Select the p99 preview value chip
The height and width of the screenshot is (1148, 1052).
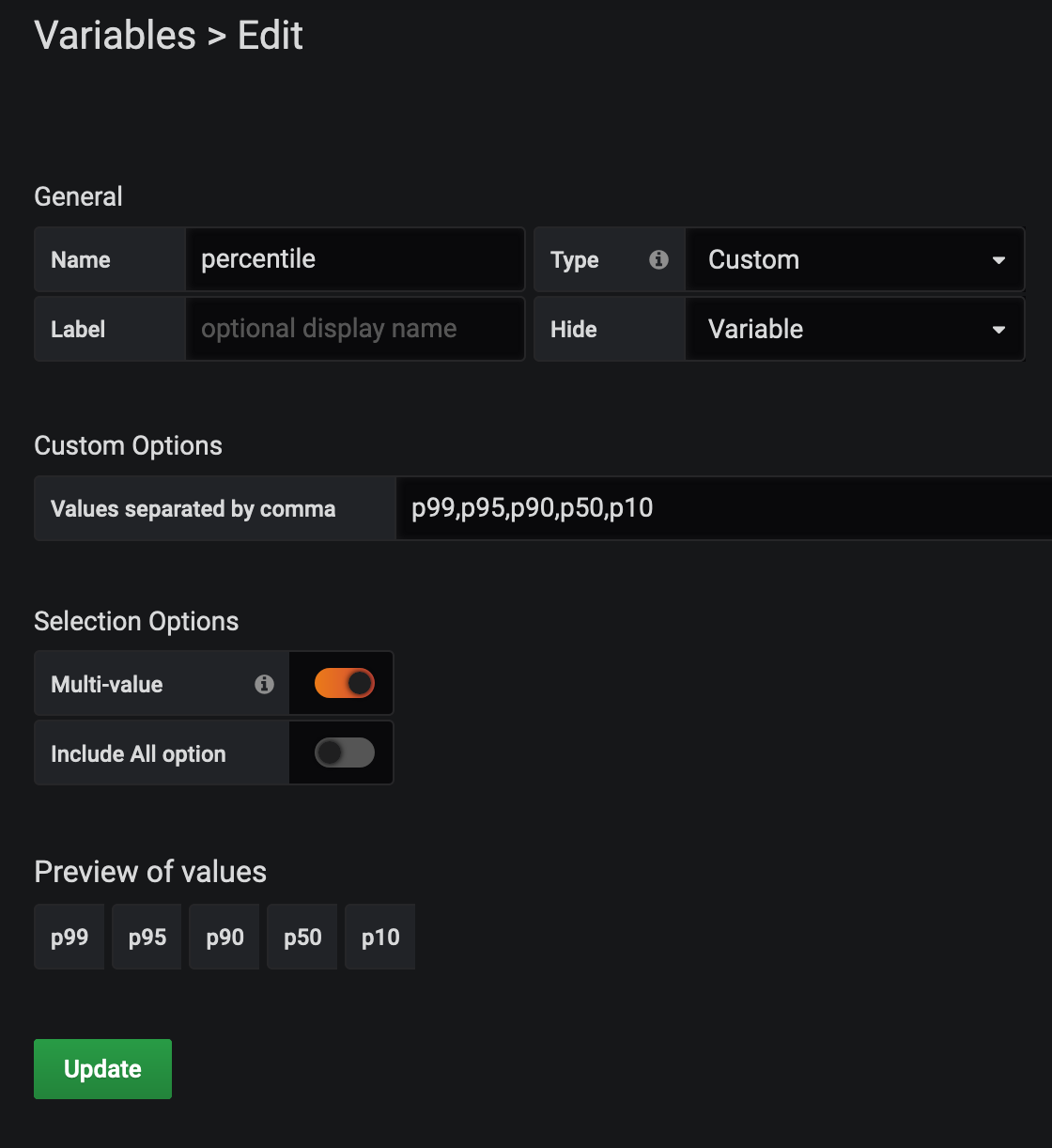[69, 937]
